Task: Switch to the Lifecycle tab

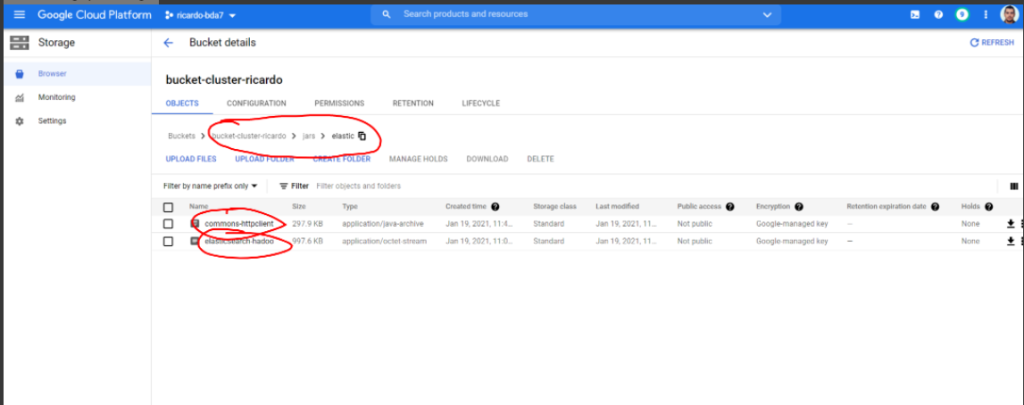Action: [481, 103]
